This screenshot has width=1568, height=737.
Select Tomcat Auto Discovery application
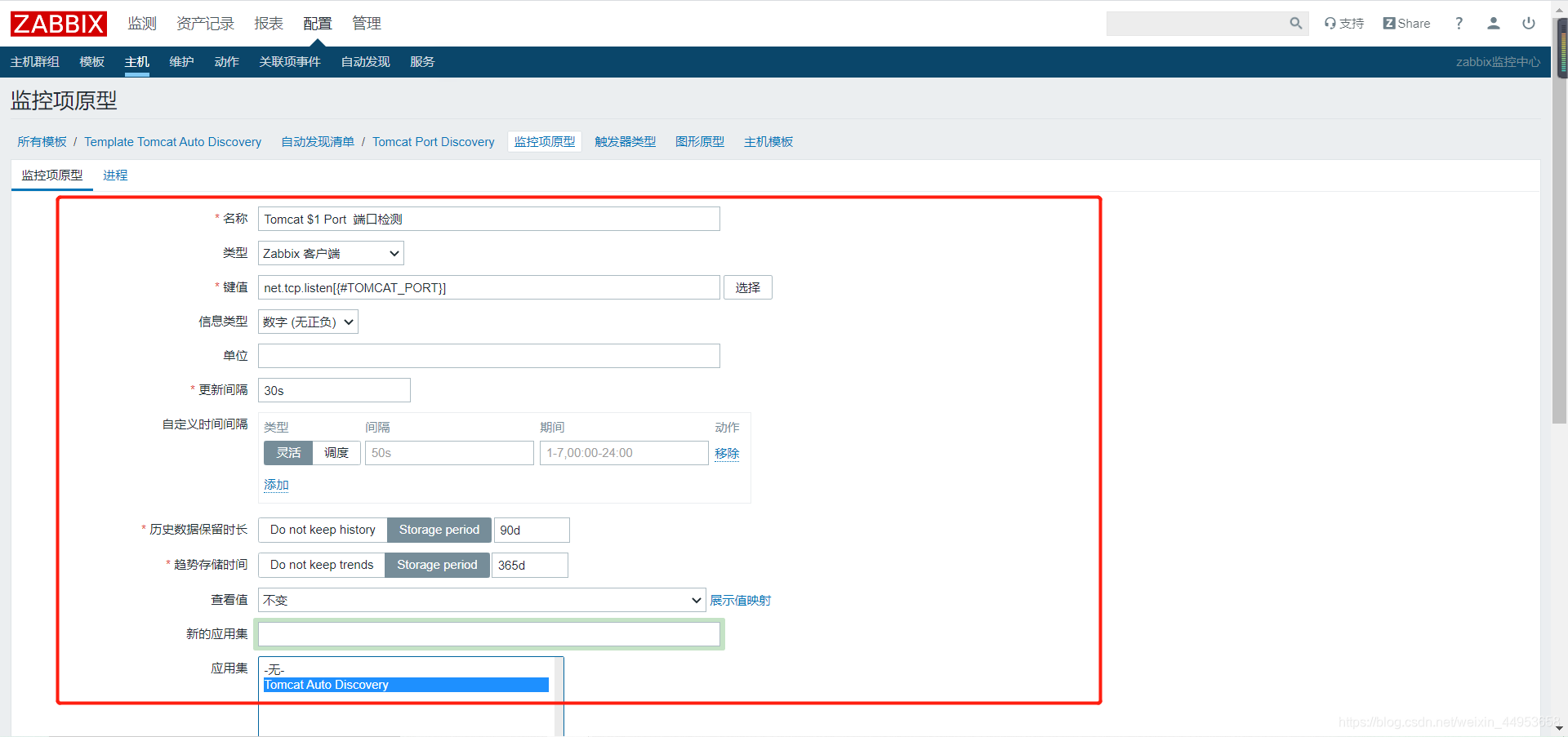406,685
